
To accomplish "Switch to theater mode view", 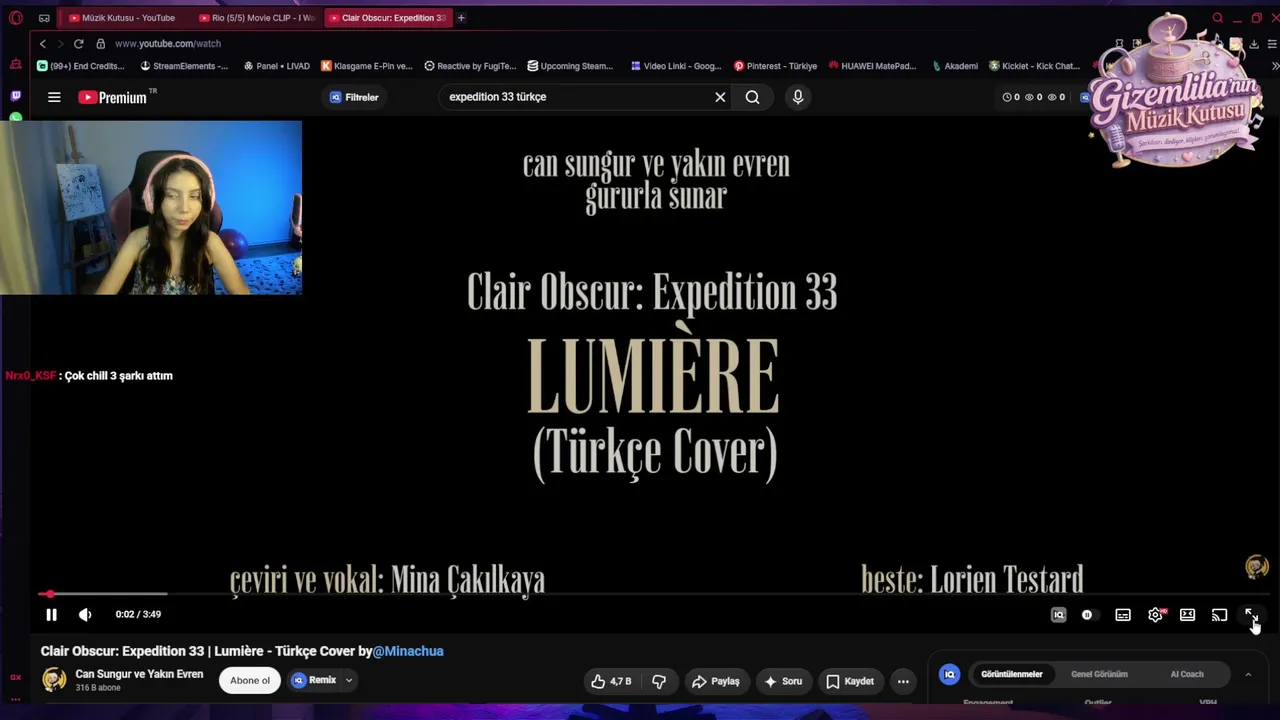I will pos(1187,615).
